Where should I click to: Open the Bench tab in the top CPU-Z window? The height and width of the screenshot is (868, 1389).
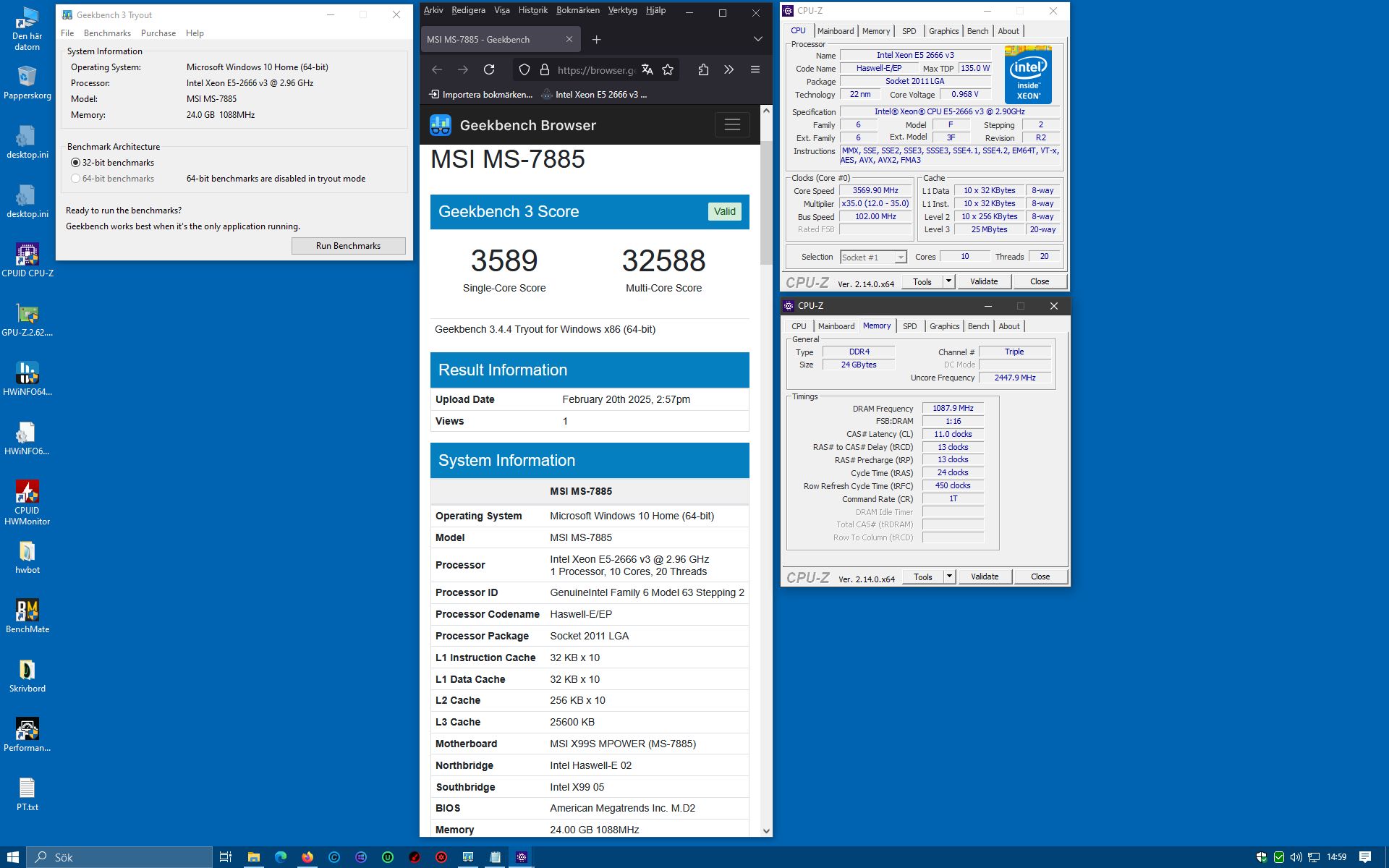coord(977,31)
